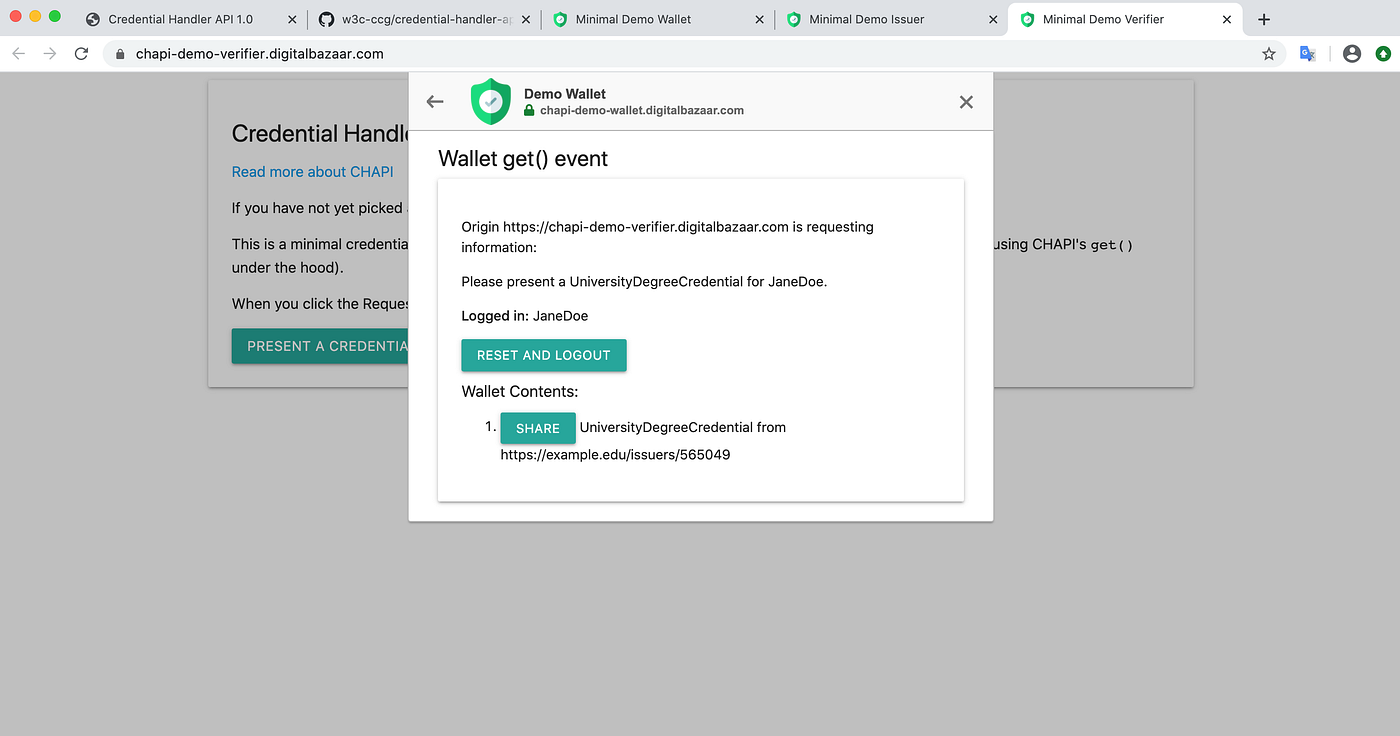Click the Demo Wallet title text

coord(565,94)
